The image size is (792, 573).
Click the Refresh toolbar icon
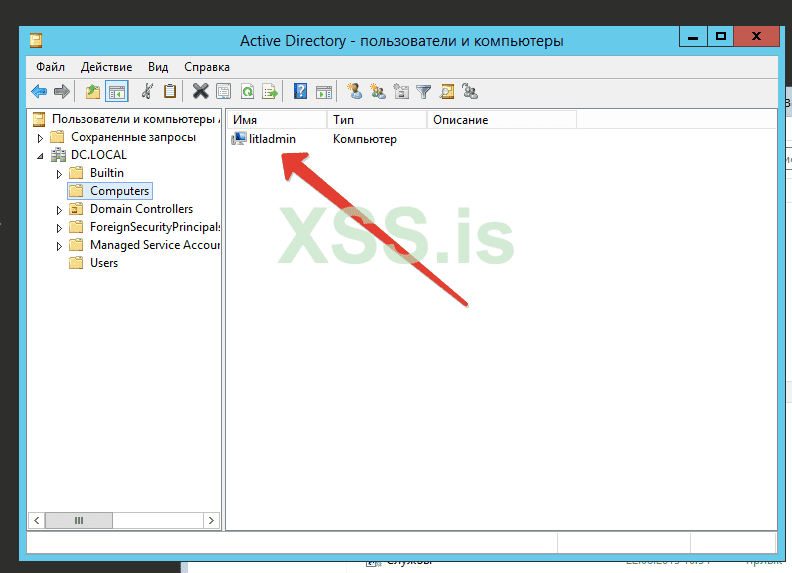(247, 91)
